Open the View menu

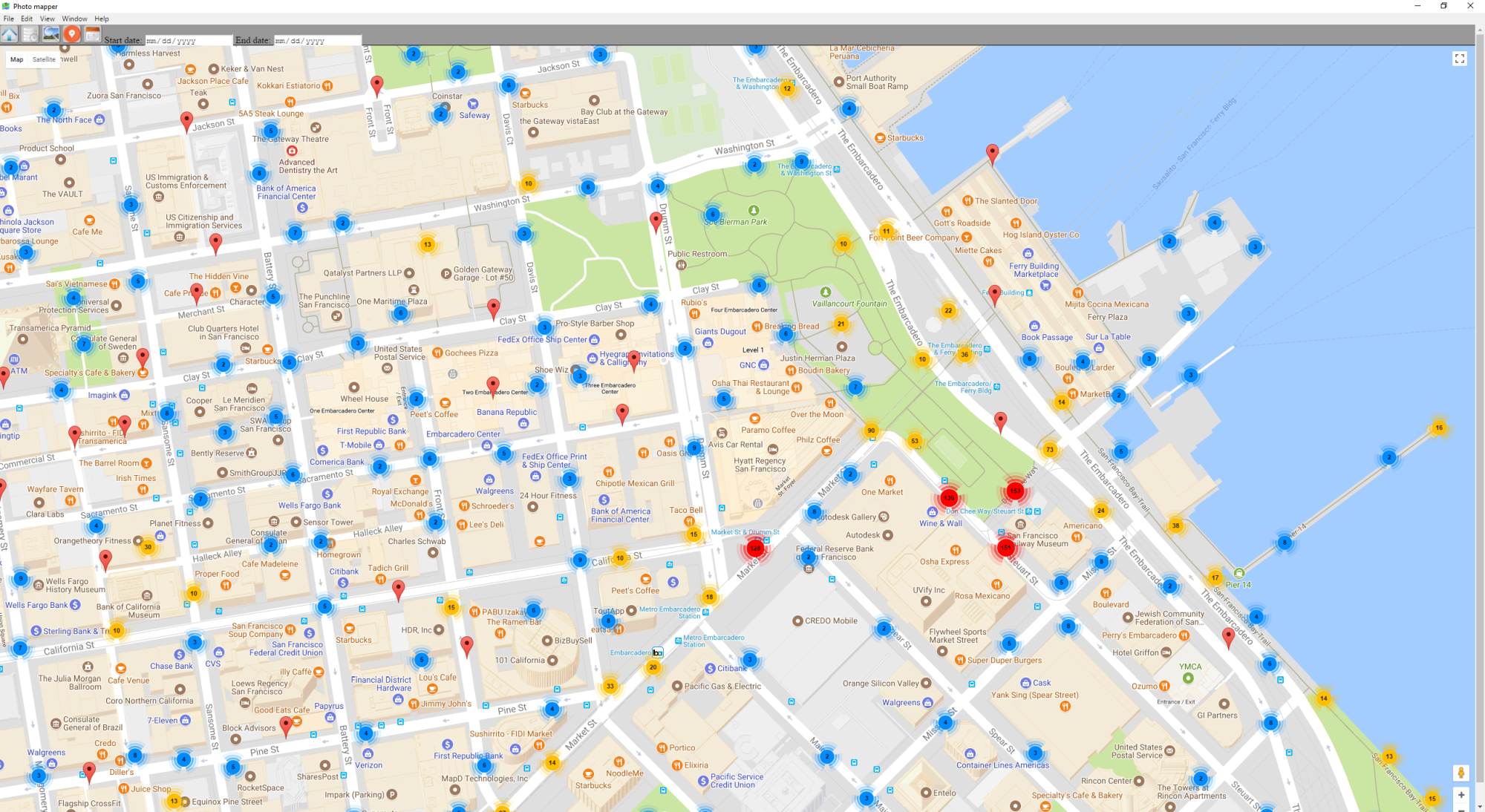click(x=47, y=19)
